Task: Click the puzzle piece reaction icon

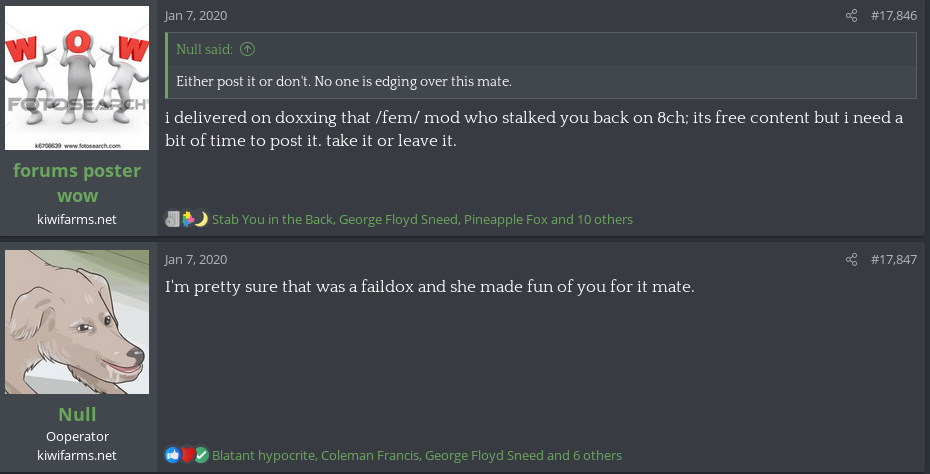Action: pyautogui.click(x=187, y=219)
